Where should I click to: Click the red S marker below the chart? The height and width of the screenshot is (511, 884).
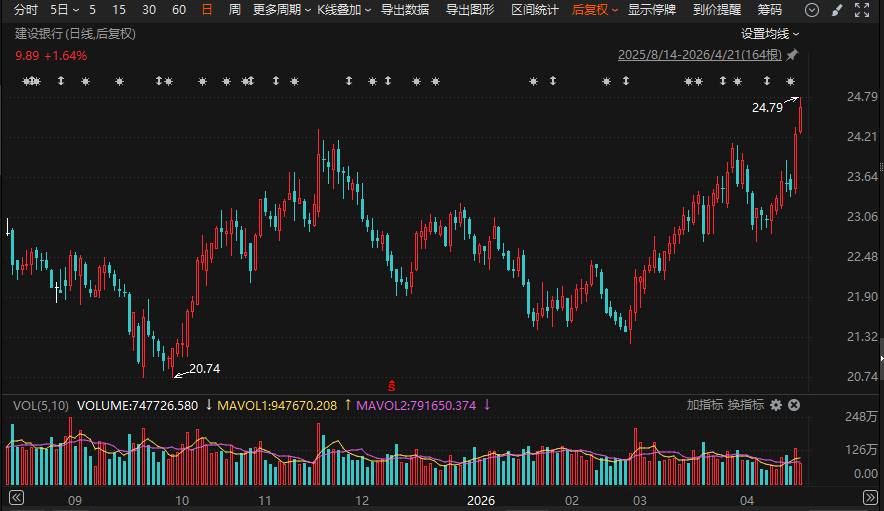[x=392, y=384]
